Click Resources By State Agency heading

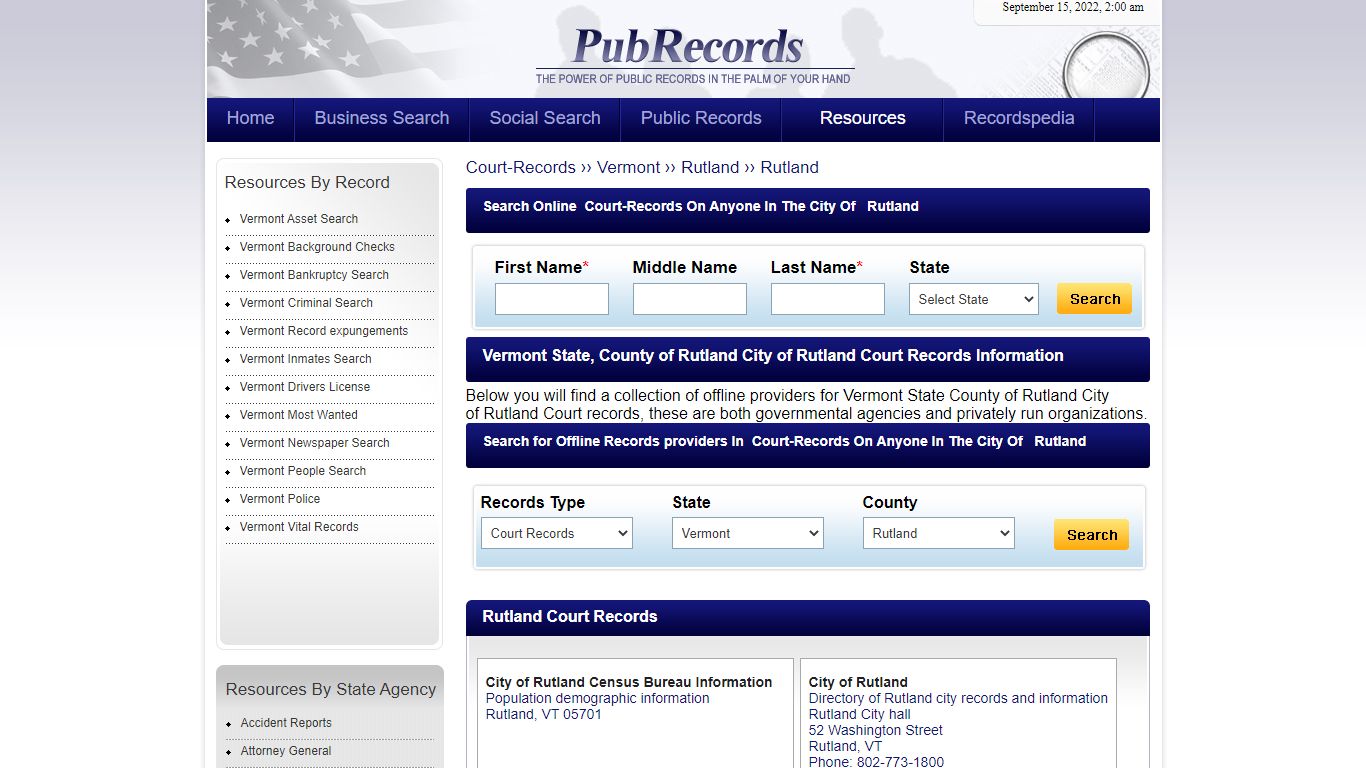[x=331, y=689]
